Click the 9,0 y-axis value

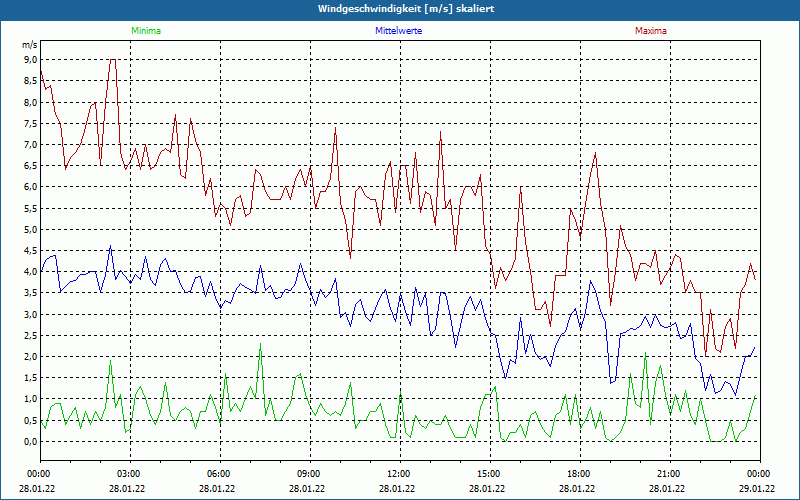(x=31, y=60)
